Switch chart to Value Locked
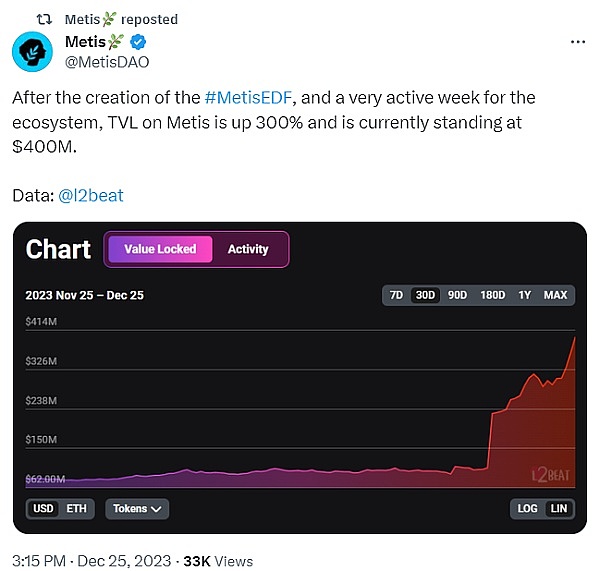This screenshot has width=600, height=571. 160,249
